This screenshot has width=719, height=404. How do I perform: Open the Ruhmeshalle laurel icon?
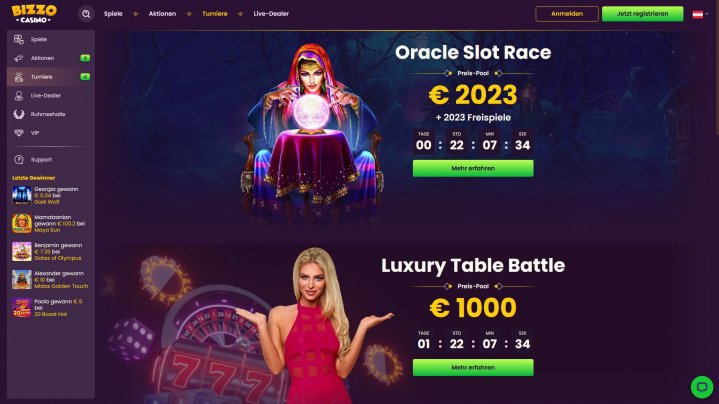click(19, 114)
